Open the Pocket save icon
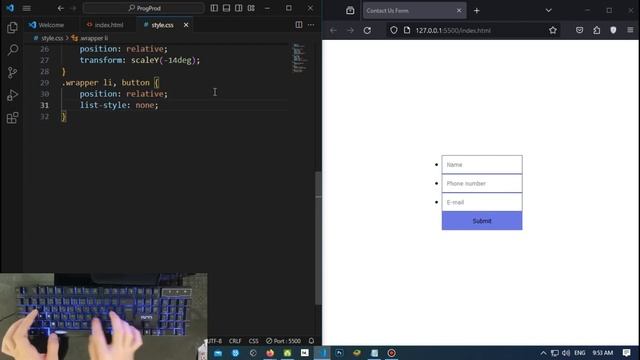 pyautogui.click(x=579, y=30)
